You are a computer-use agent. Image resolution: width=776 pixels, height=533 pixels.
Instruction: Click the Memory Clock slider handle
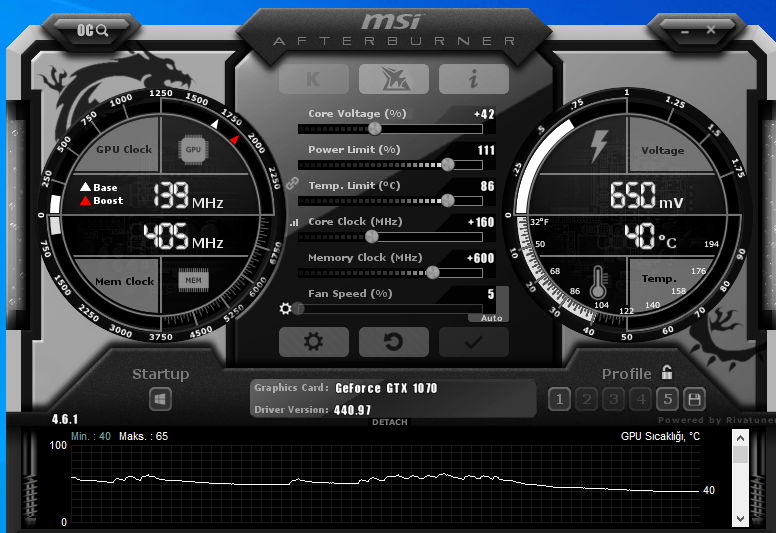point(433,273)
